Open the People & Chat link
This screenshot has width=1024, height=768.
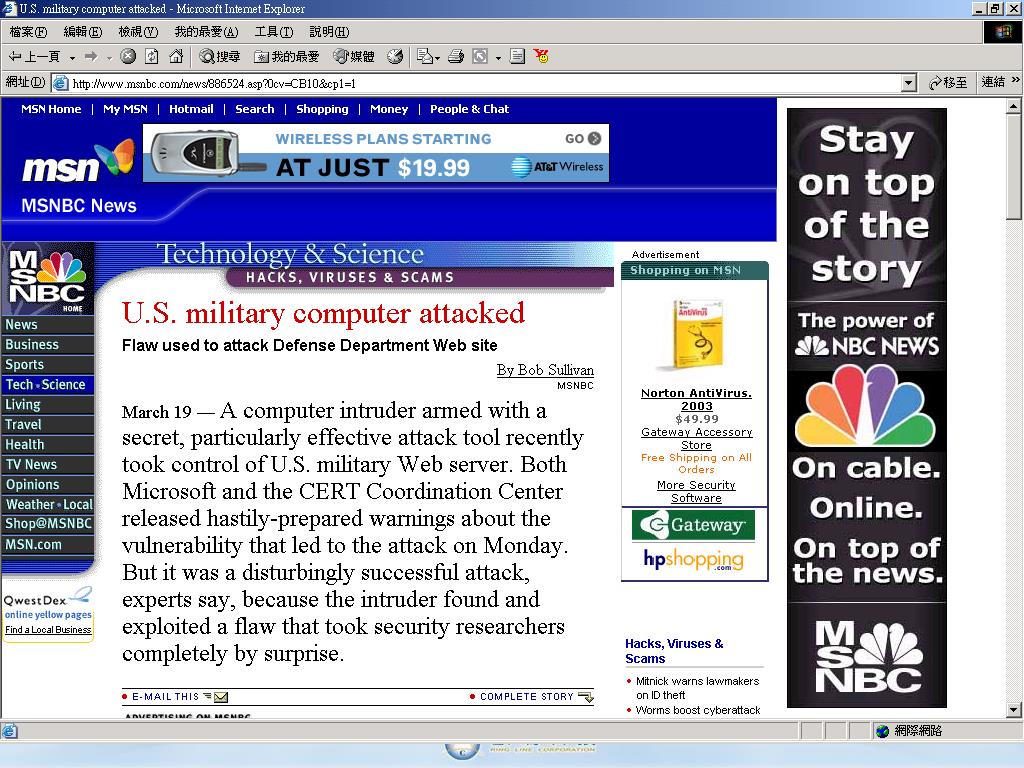[x=469, y=109]
